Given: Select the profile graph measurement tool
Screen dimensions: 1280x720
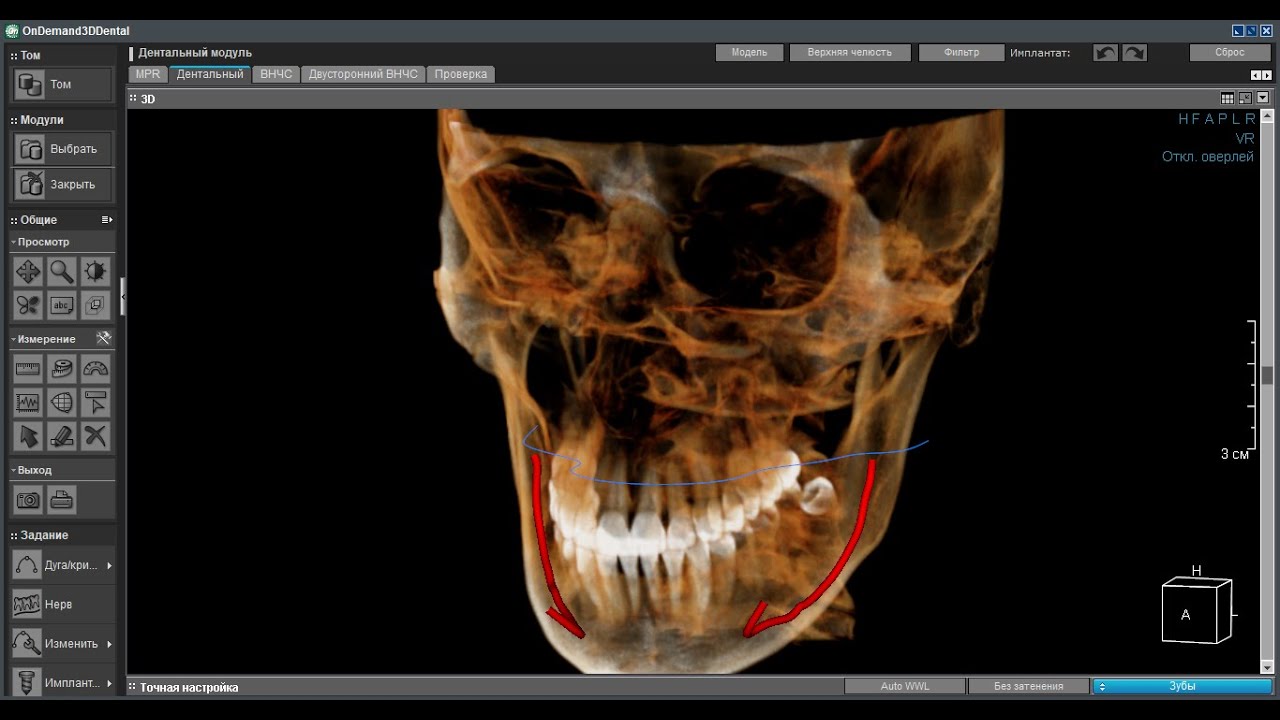Looking at the screenshot, I should pyautogui.click(x=28, y=403).
